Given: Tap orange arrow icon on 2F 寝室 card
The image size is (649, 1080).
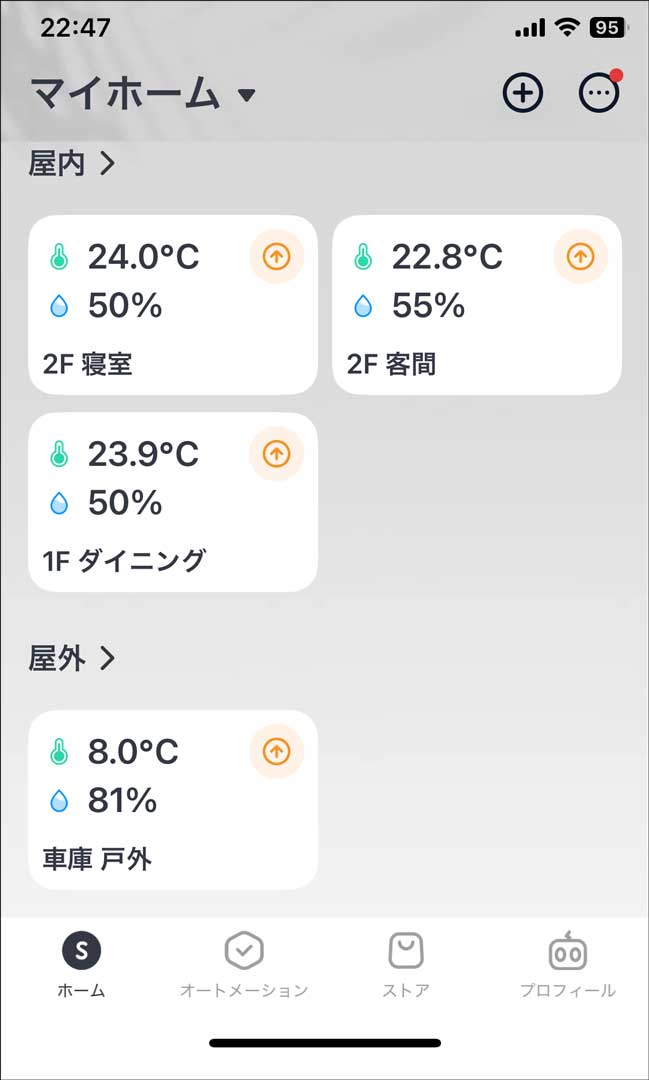Looking at the screenshot, I should (276, 257).
